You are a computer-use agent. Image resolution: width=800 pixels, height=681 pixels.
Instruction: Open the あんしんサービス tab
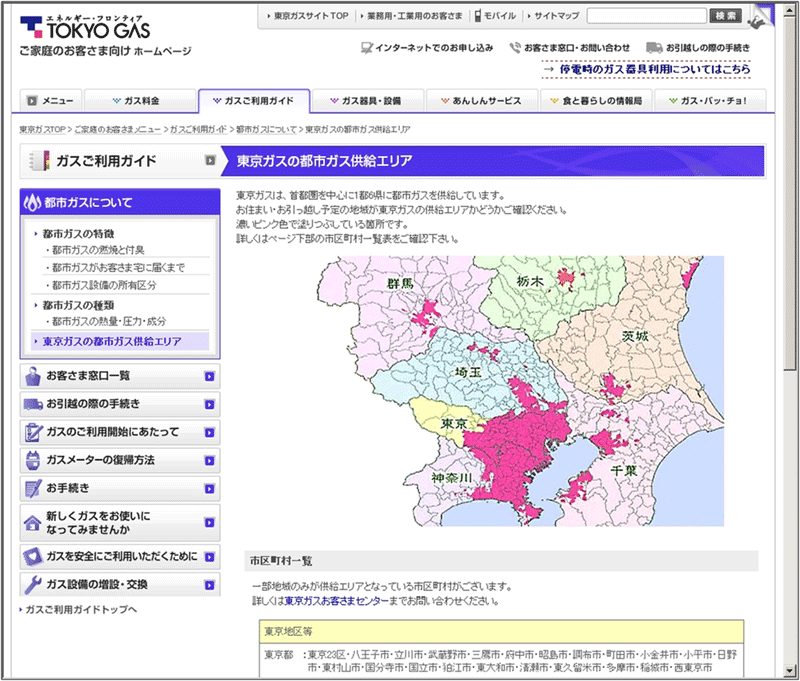(x=482, y=101)
